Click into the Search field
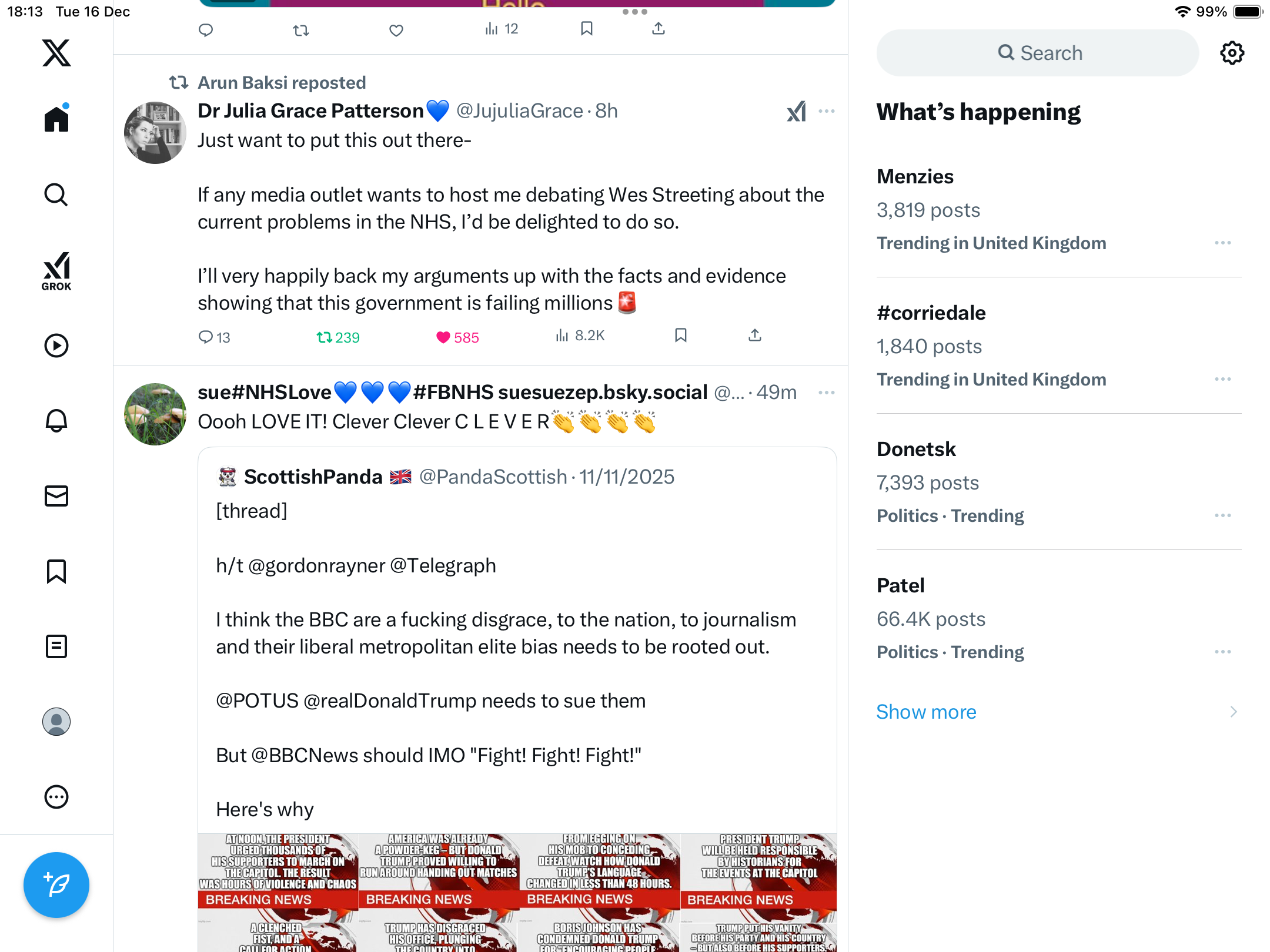The image size is (1270, 952). [1037, 53]
